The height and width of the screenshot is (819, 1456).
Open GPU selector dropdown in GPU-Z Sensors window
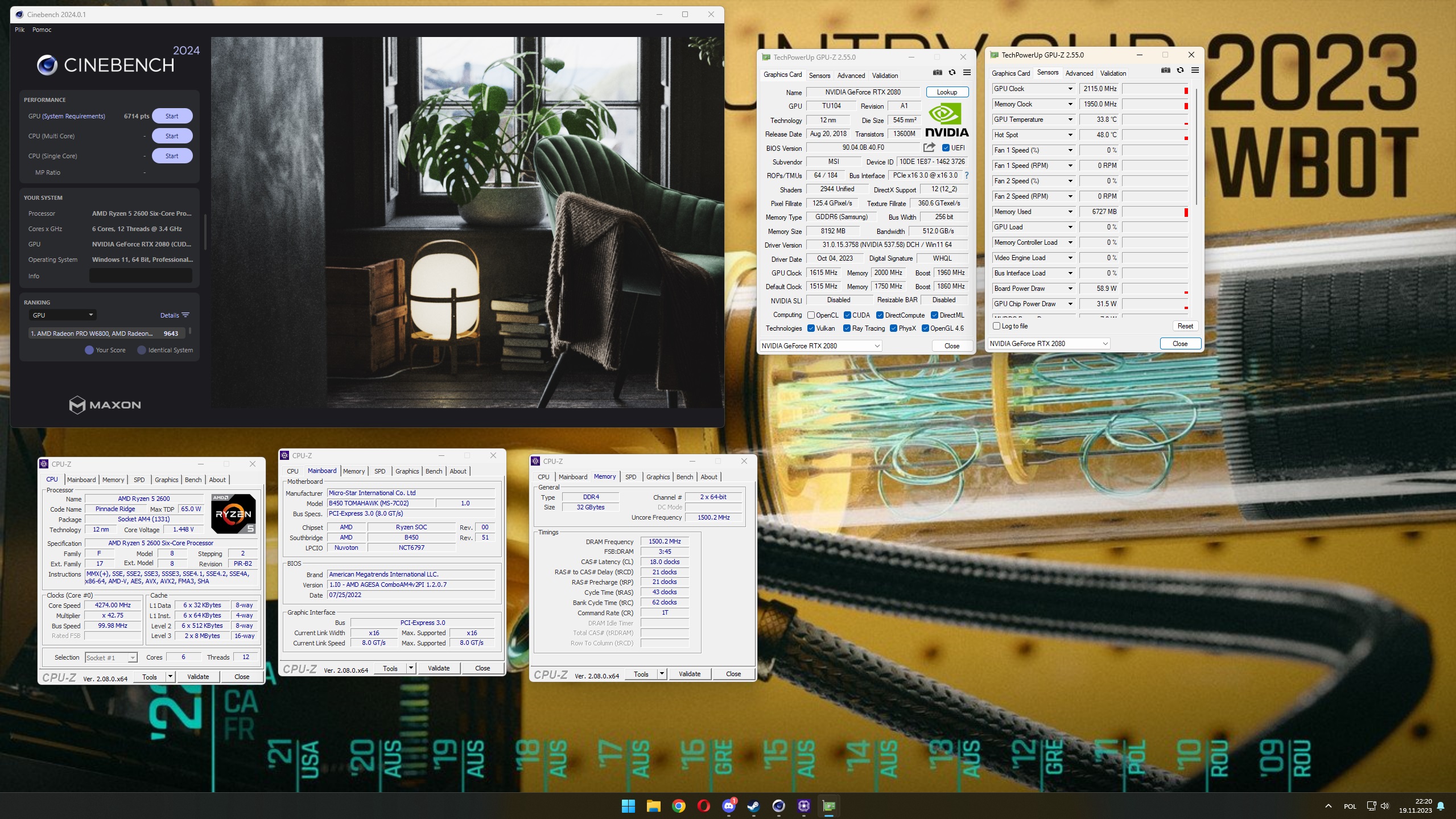(1049, 343)
